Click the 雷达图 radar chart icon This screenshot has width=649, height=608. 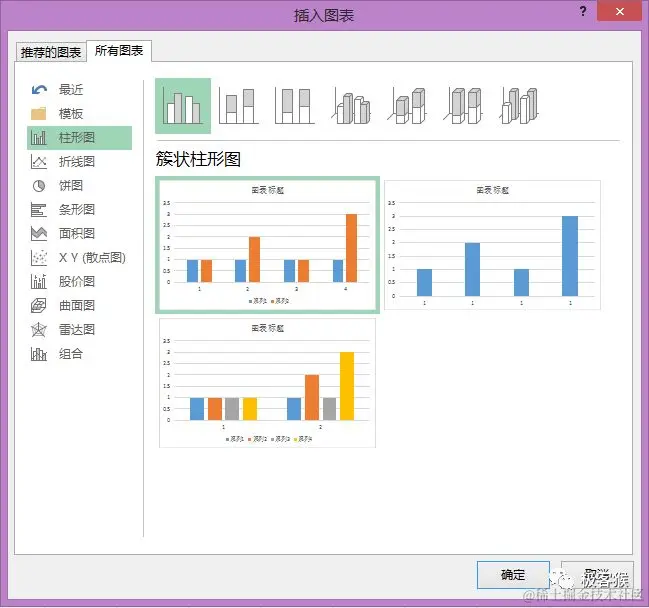38,330
